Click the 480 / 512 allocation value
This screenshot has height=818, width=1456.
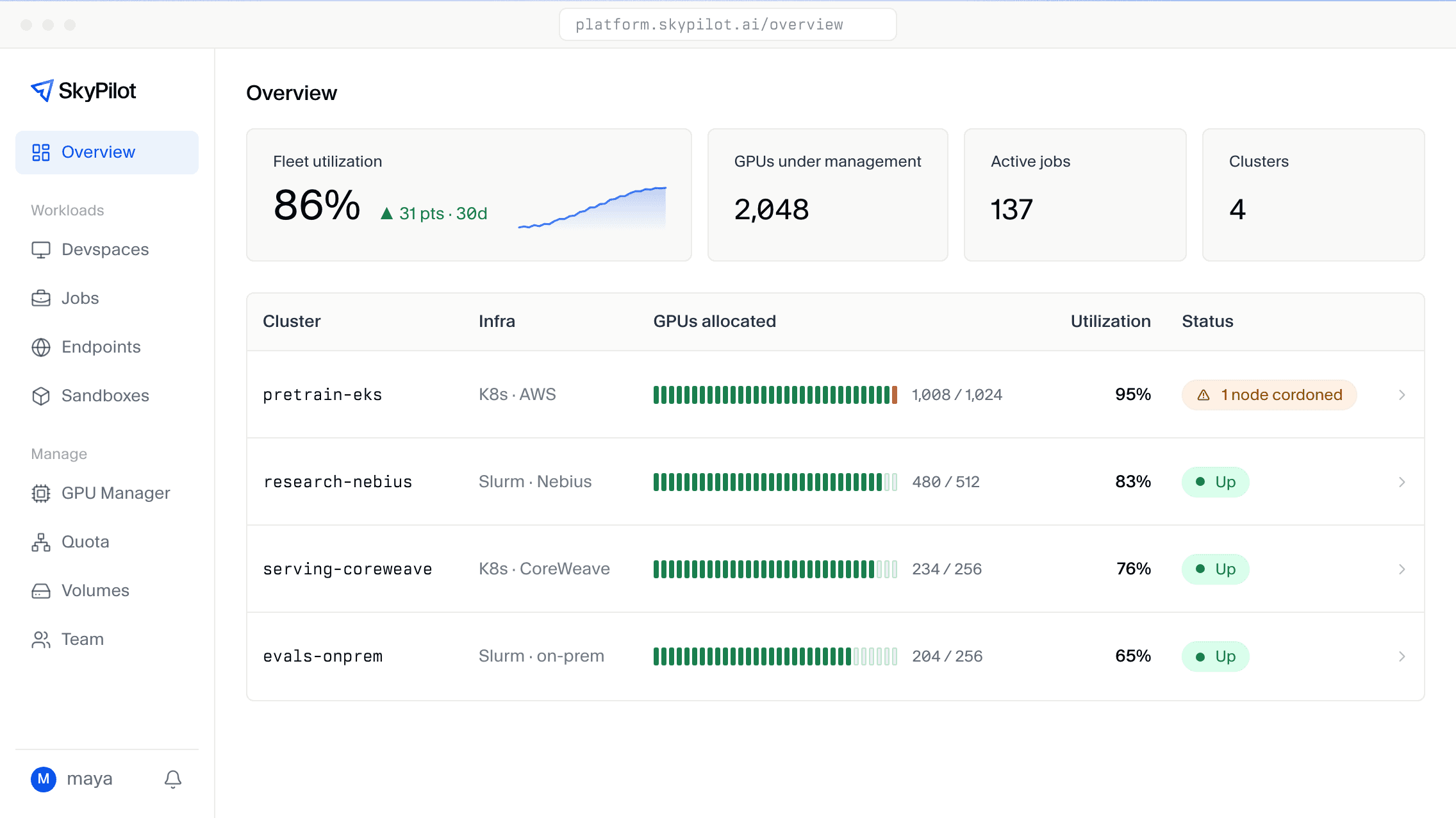click(x=946, y=482)
